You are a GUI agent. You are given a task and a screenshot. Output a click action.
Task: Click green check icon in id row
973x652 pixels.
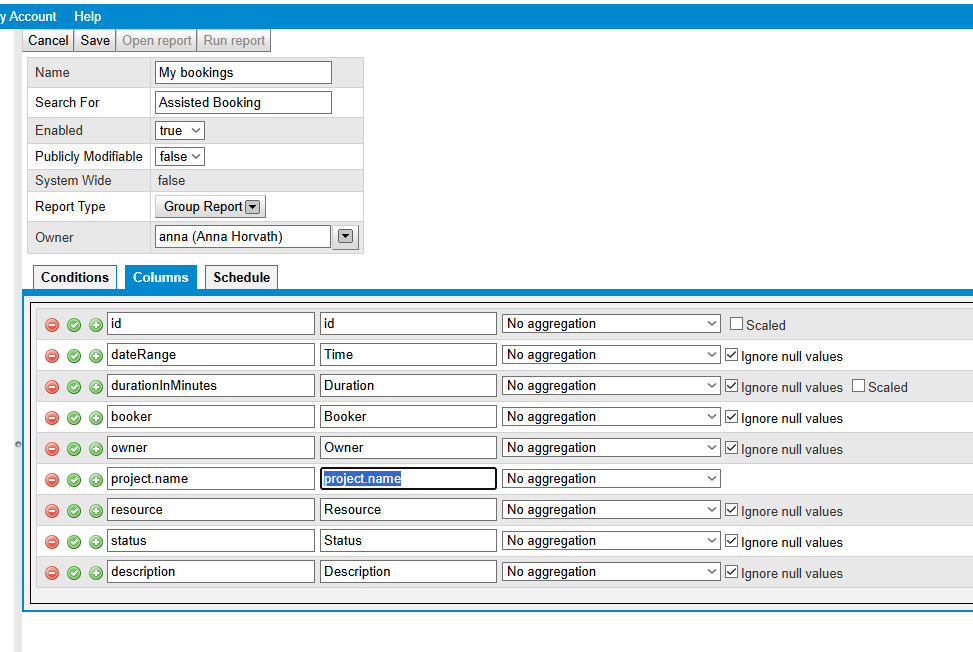tap(74, 325)
